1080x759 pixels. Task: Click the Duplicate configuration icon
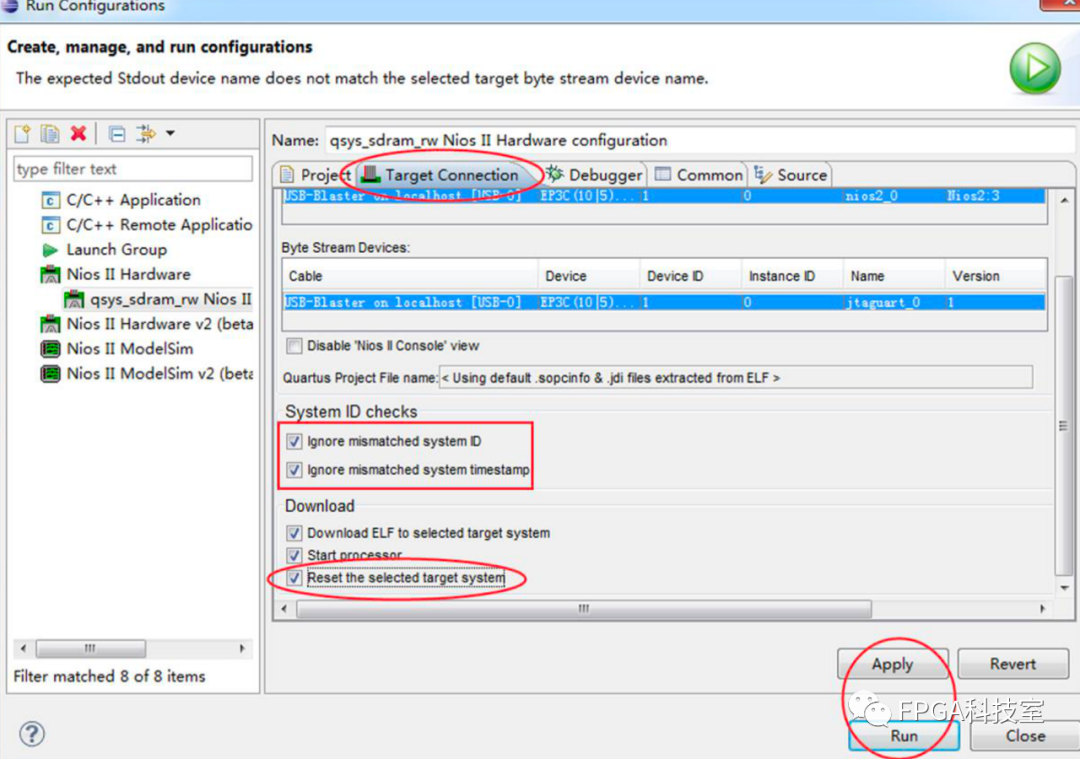(x=49, y=134)
